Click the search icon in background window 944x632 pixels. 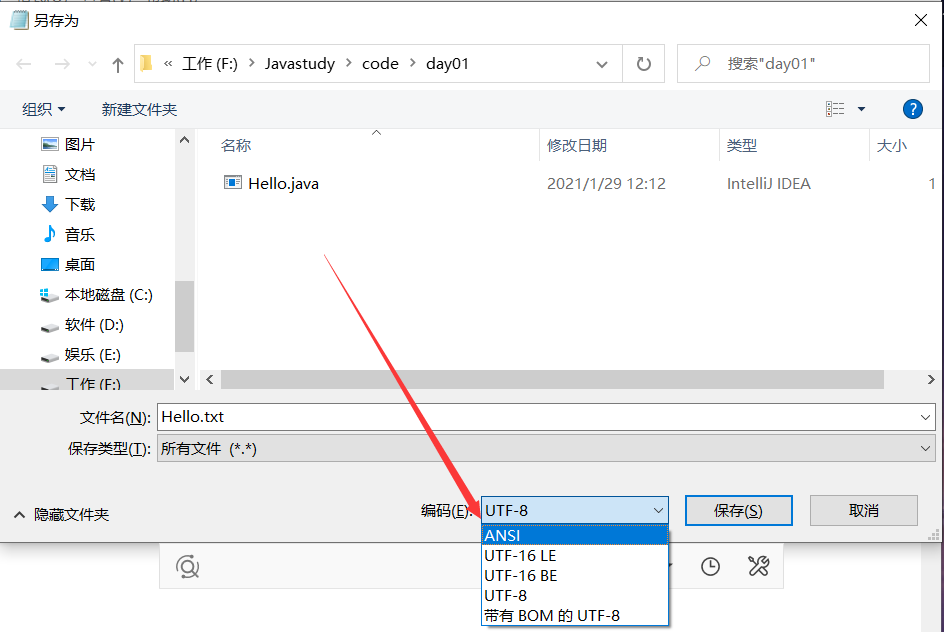[x=187, y=566]
